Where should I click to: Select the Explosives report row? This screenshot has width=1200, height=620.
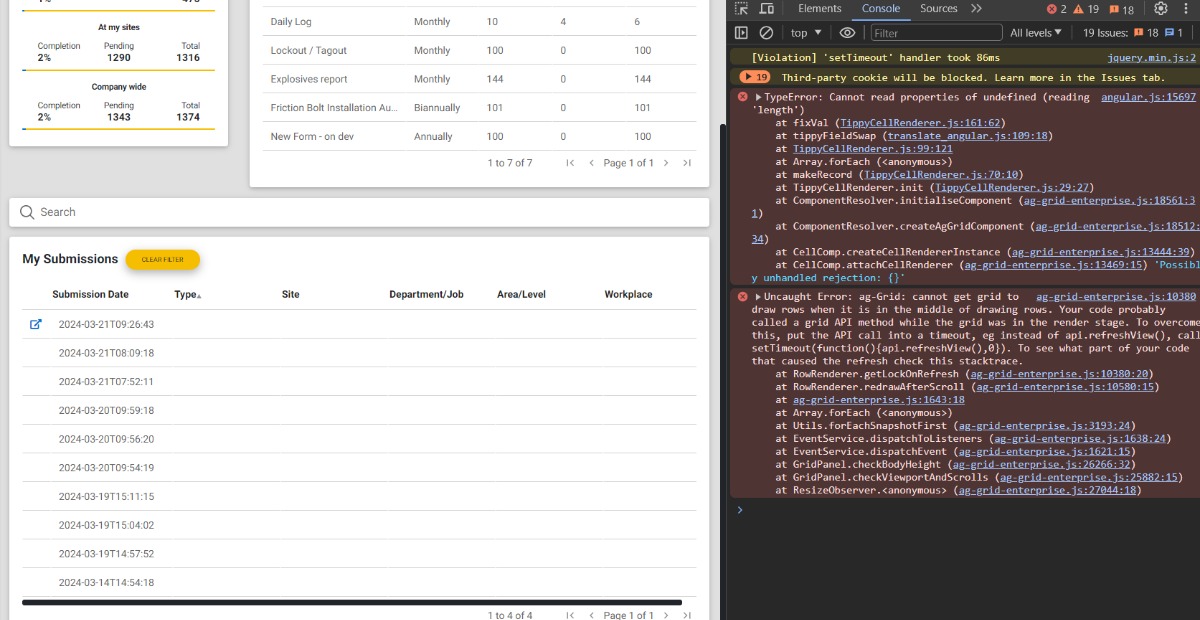tap(478, 79)
